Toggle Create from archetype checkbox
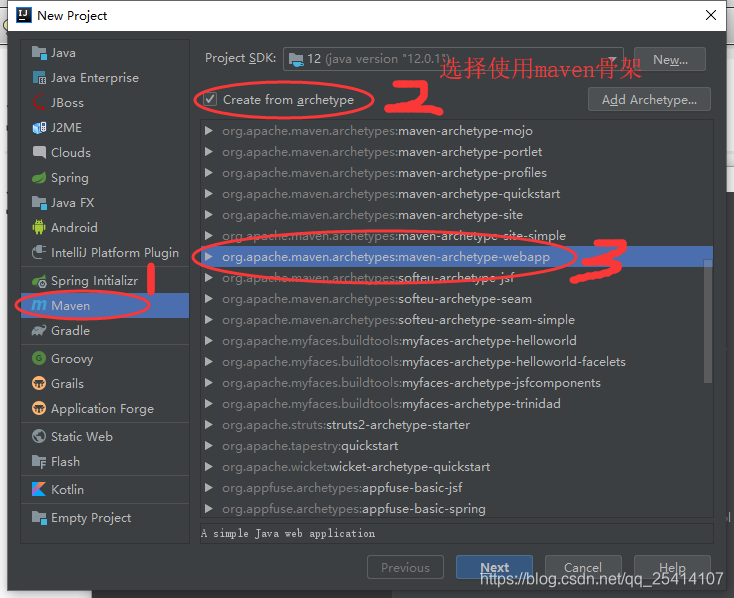 click(x=210, y=99)
